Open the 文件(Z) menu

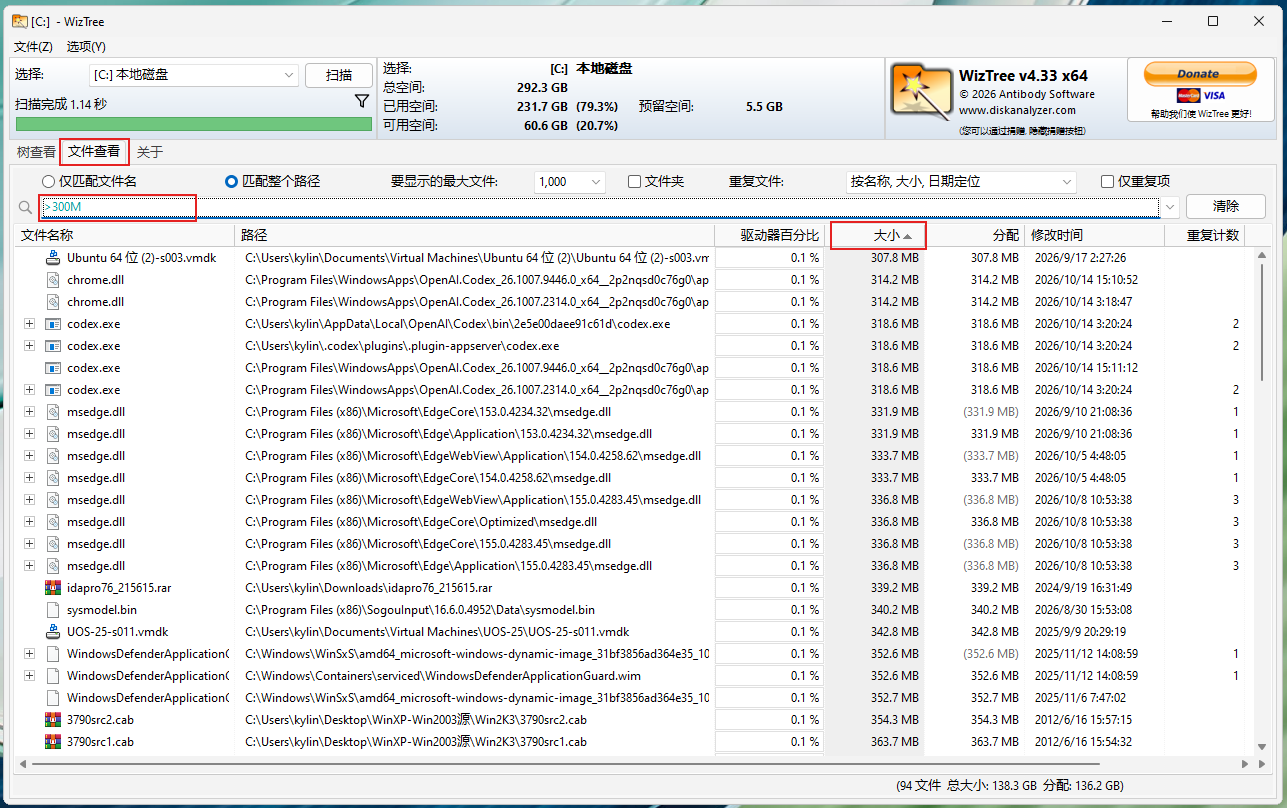(33, 46)
